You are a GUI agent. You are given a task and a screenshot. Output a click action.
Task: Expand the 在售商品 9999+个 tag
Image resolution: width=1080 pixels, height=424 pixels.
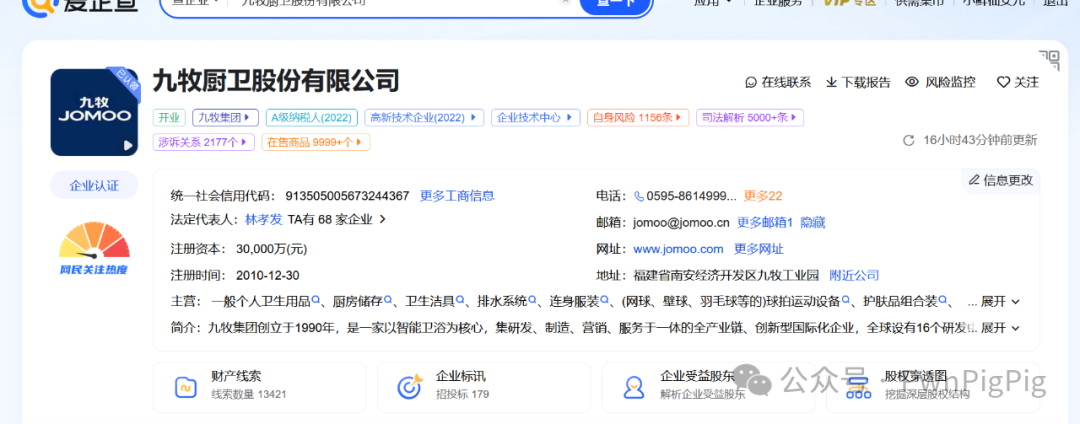(315, 142)
